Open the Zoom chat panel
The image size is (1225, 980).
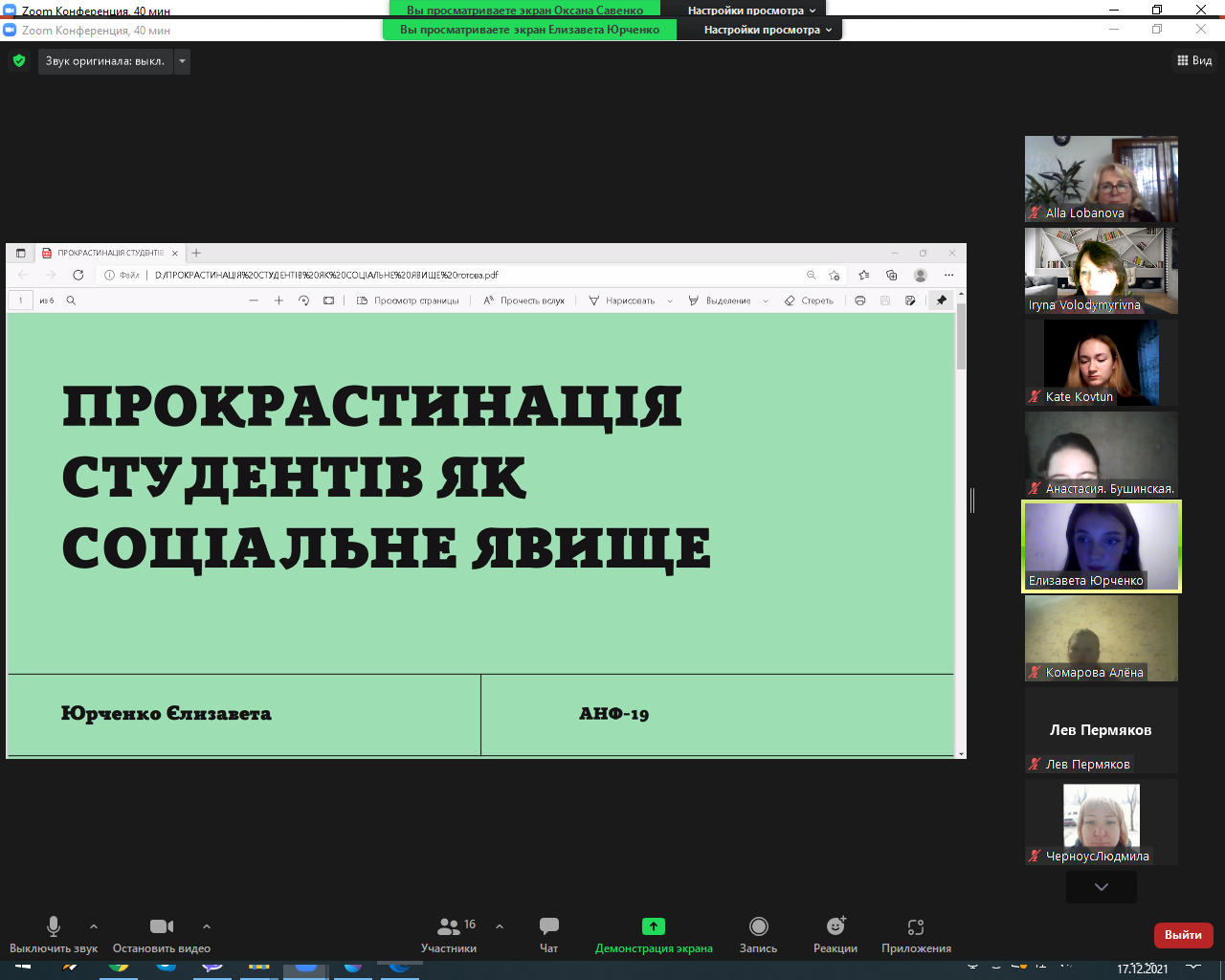click(548, 934)
